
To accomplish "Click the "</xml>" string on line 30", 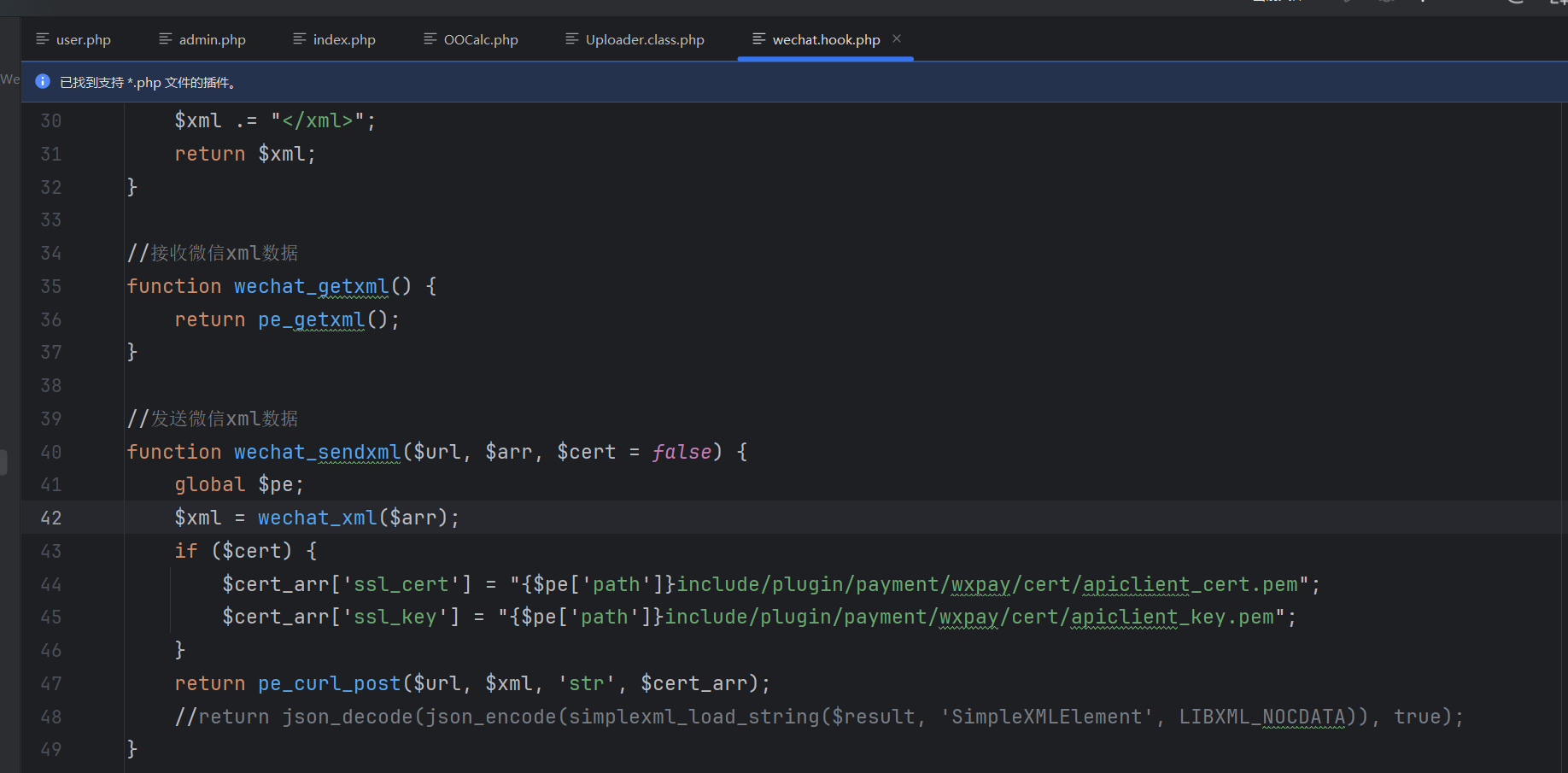I will click(x=318, y=121).
